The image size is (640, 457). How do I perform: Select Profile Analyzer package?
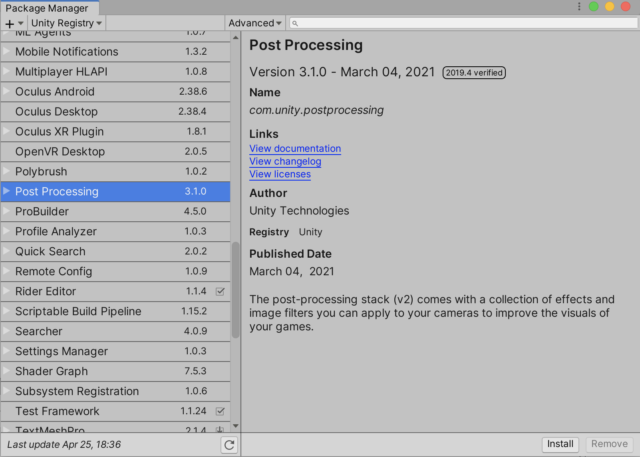pos(116,231)
